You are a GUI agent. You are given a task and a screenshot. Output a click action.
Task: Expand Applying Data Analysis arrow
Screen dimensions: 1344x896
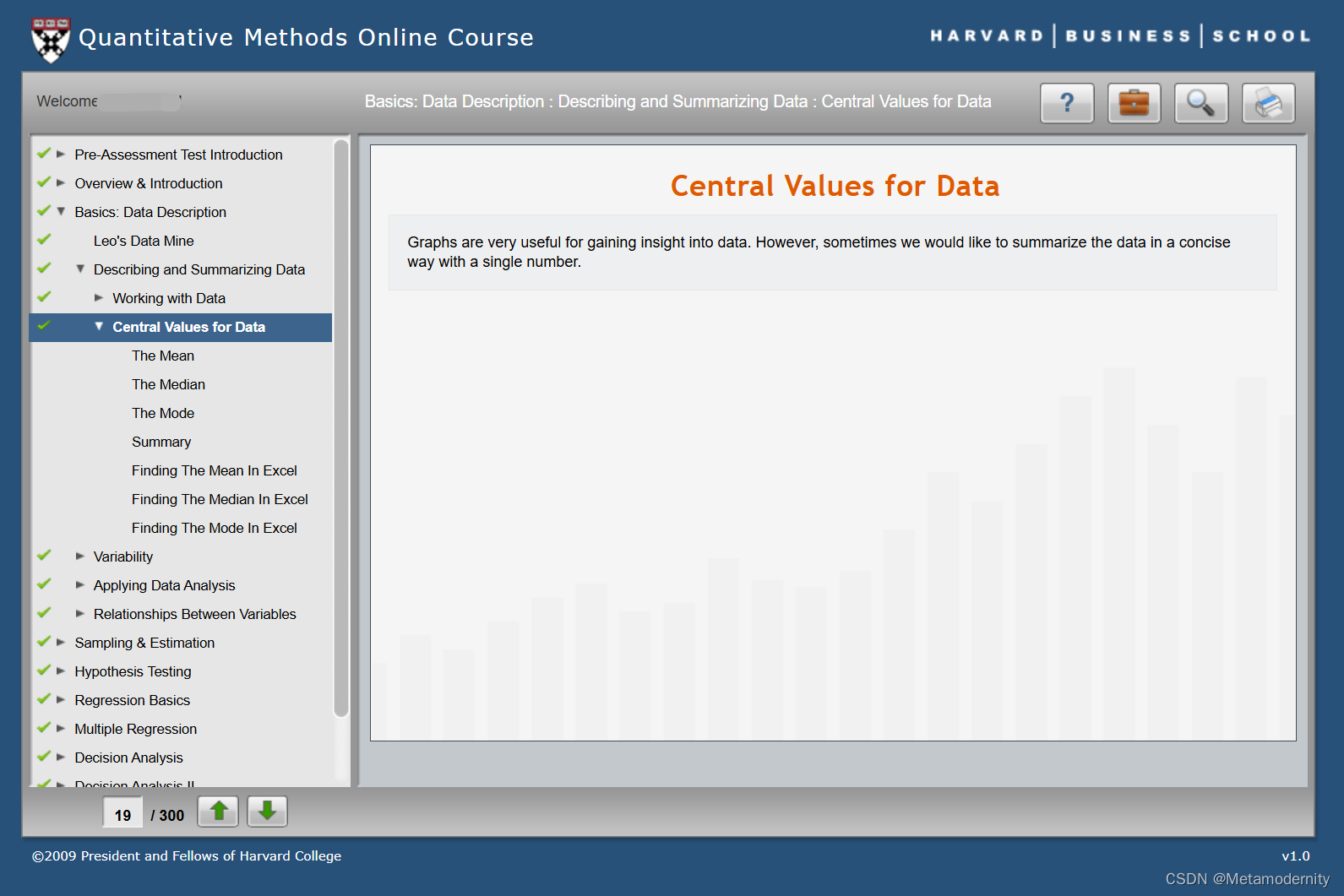tap(80, 585)
